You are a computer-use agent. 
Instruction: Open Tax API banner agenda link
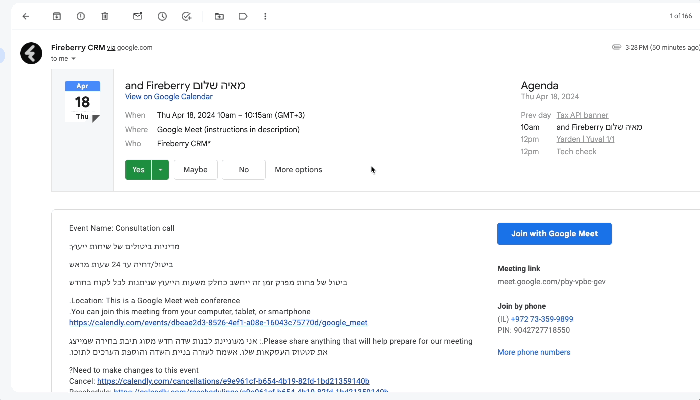click(582, 115)
